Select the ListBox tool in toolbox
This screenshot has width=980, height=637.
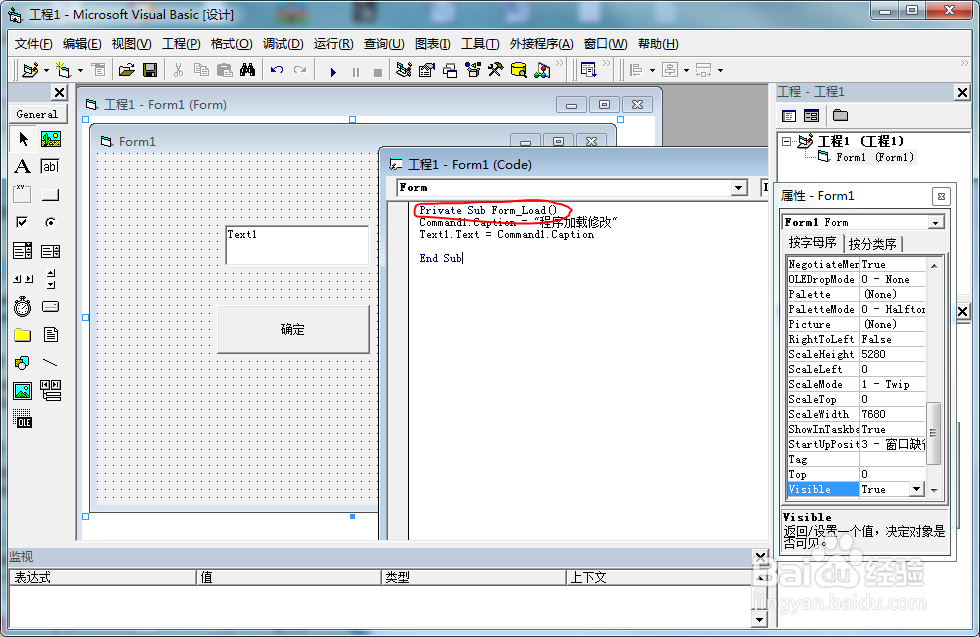point(51,251)
